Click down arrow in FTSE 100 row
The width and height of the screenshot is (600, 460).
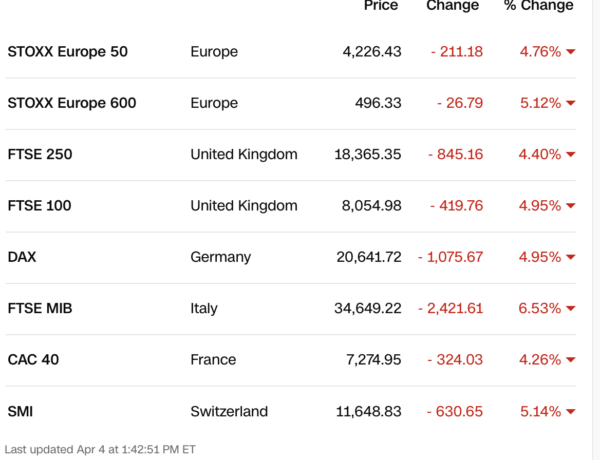tap(570, 207)
